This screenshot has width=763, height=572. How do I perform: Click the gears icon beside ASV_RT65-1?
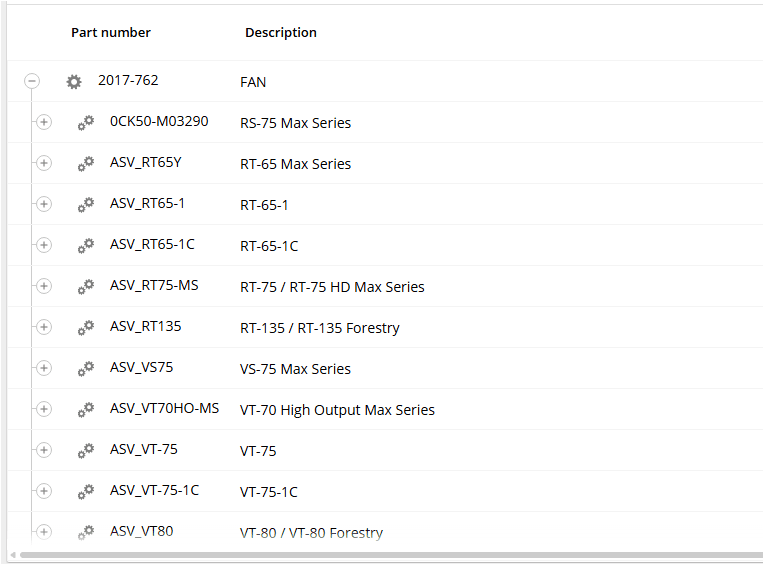click(86, 205)
